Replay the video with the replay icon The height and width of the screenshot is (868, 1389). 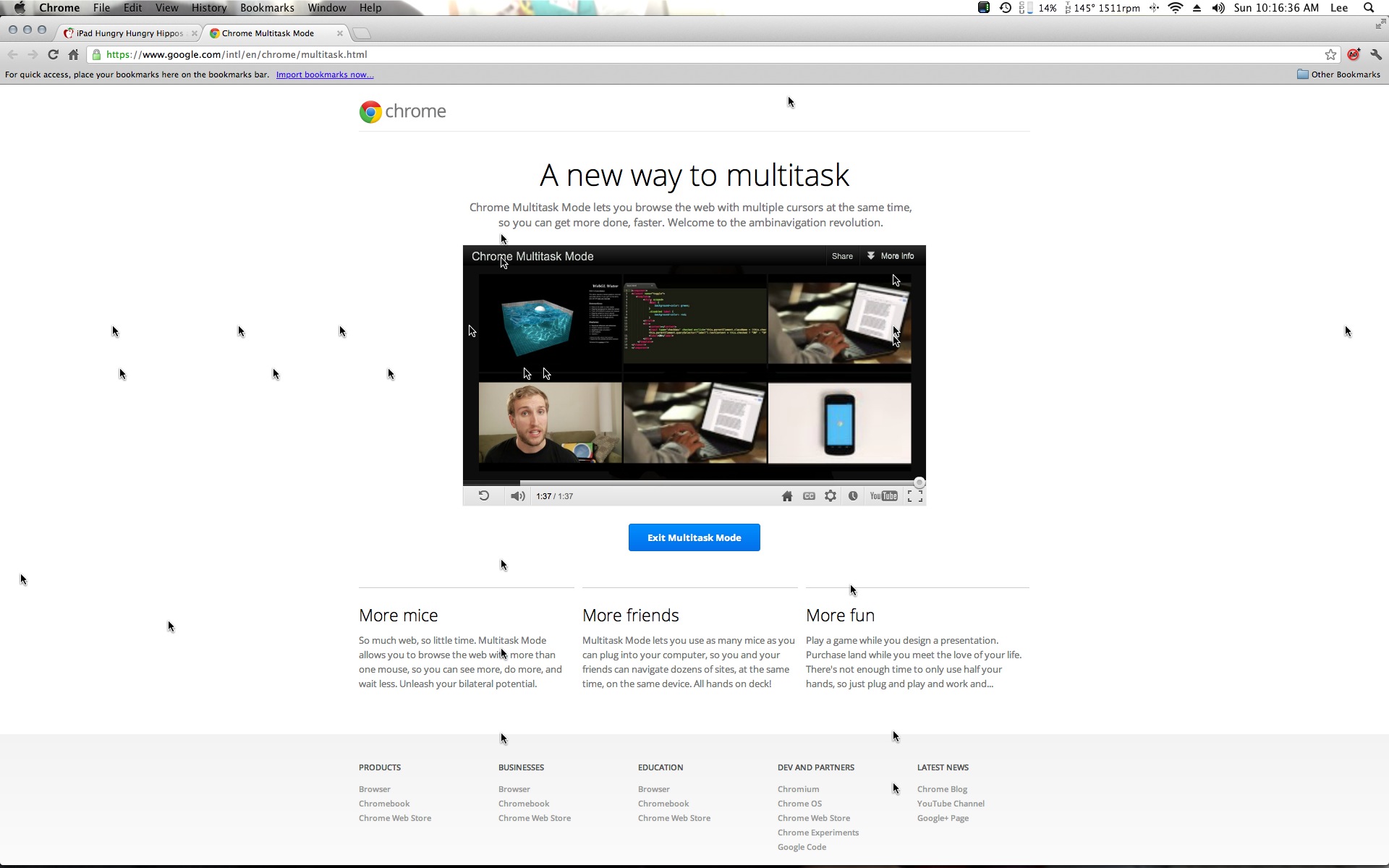pyautogui.click(x=484, y=495)
